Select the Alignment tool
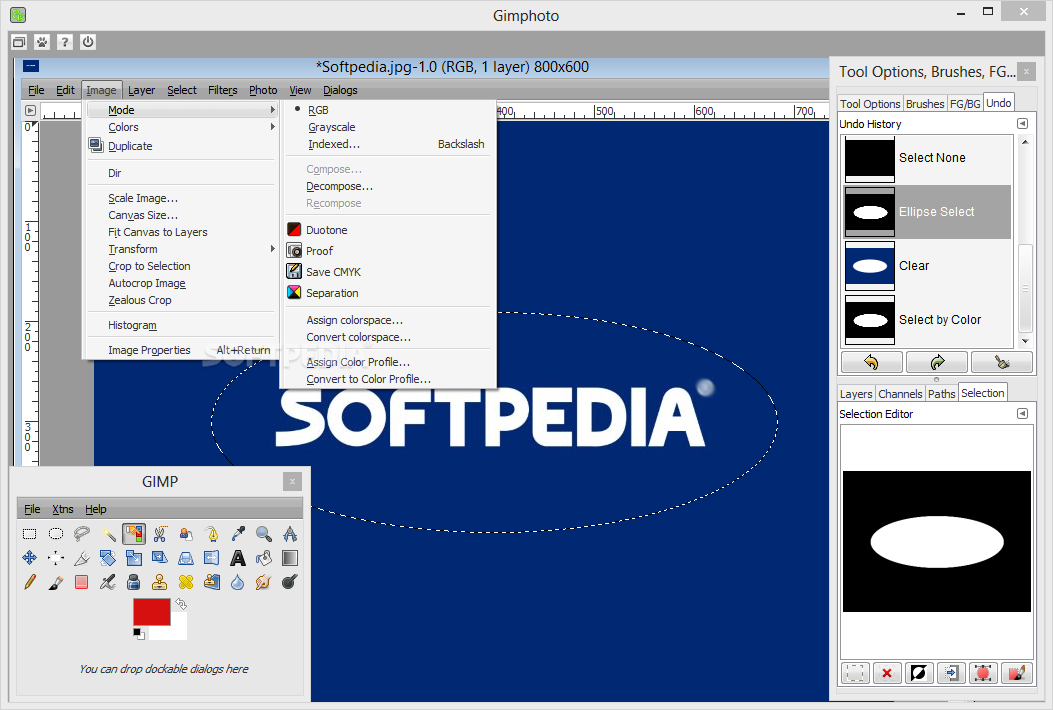Viewport: 1053px width, 710px height. coord(56,558)
